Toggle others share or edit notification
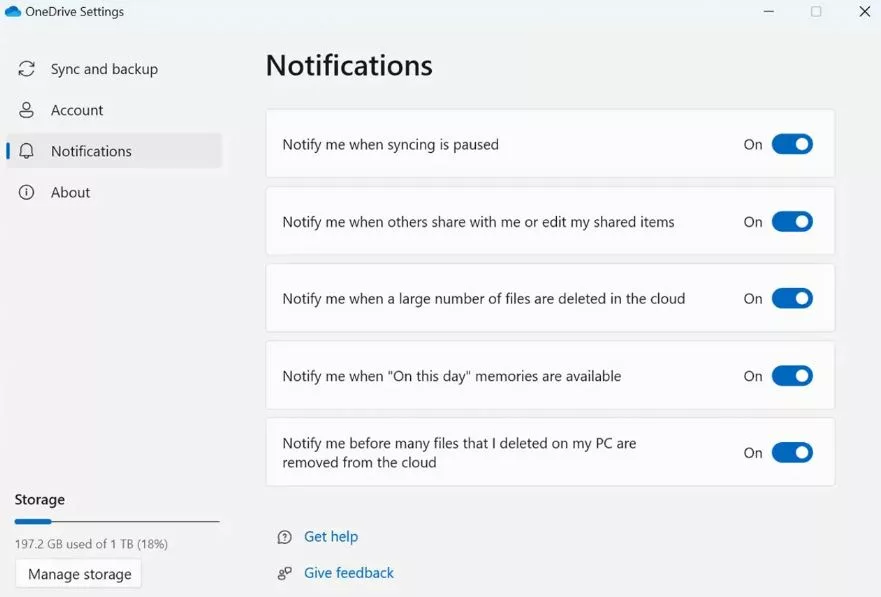881x597 pixels. click(x=792, y=222)
